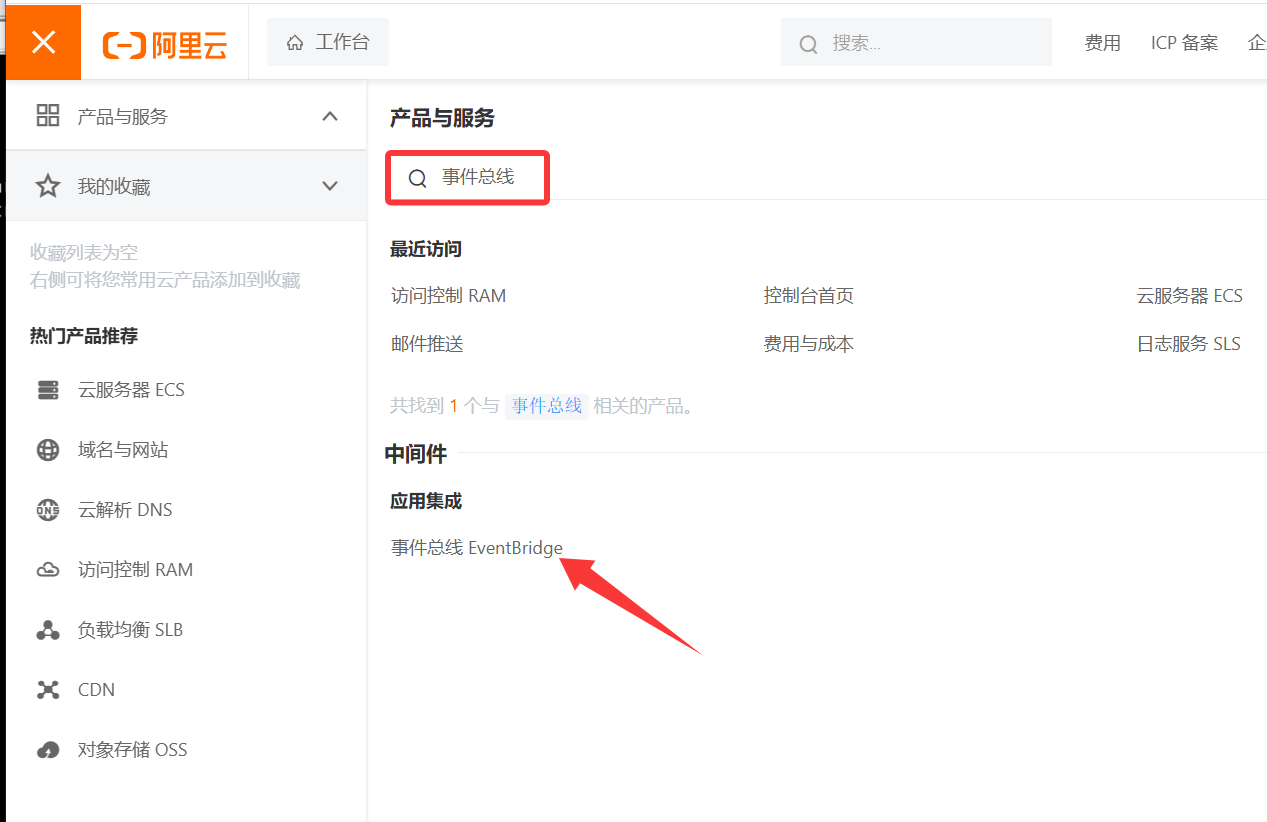Click the 对象存储 OSS icon
The image size is (1267, 822).
[48, 750]
